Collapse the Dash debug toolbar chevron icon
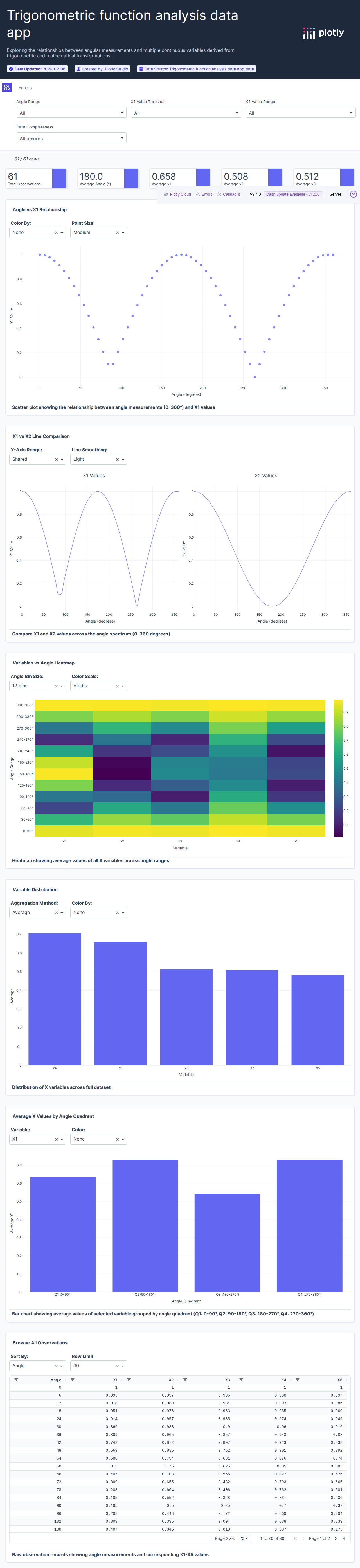The height and width of the screenshot is (1568, 360). [x=353, y=194]
